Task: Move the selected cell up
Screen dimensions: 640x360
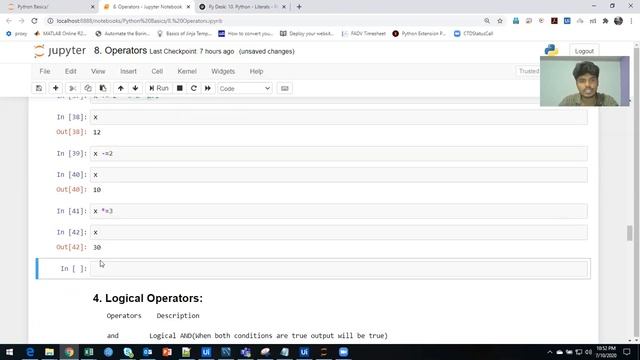Action: 120,88
